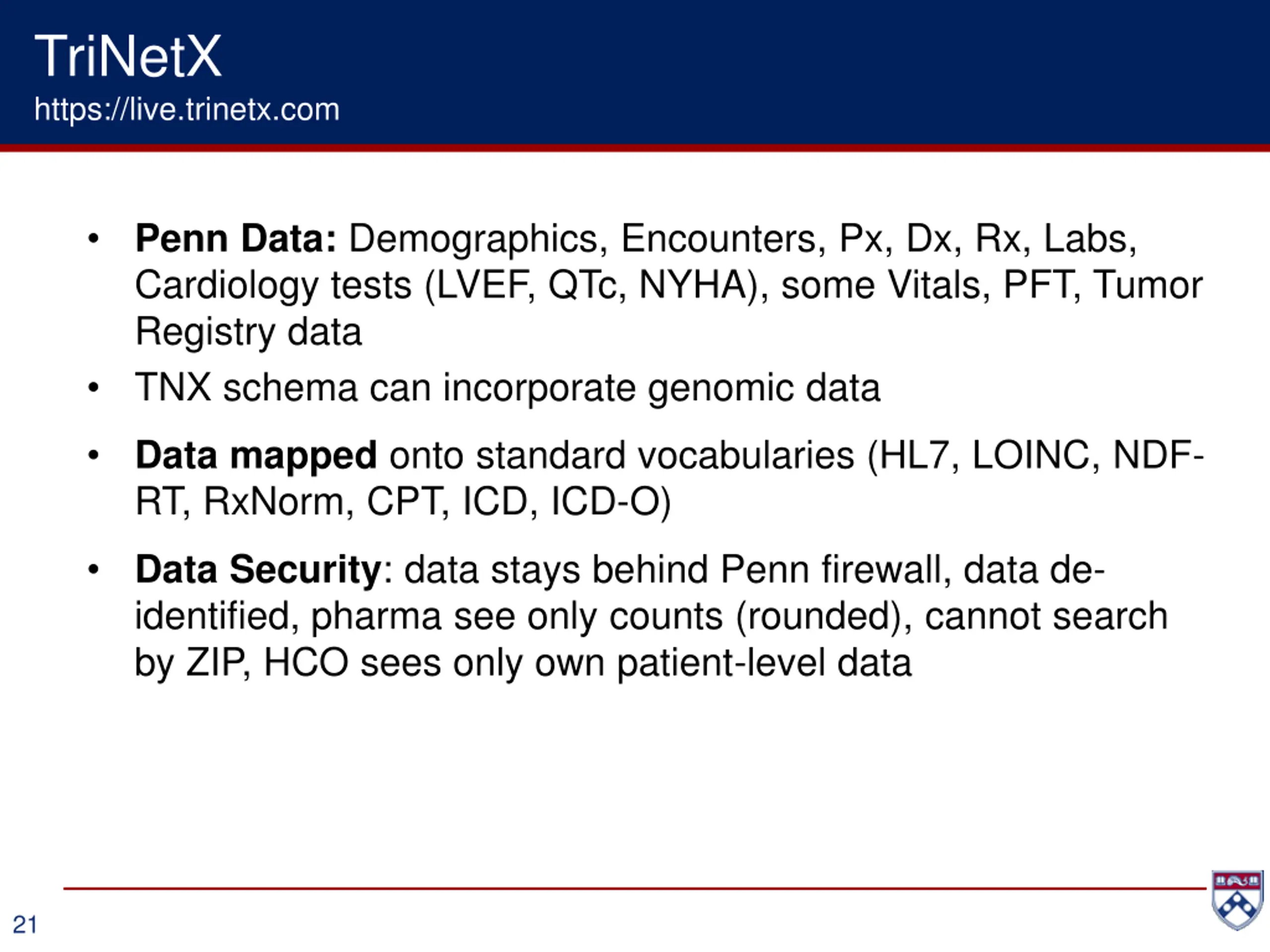Click the phrase HCO sees only own

click(x=434, y=663)
